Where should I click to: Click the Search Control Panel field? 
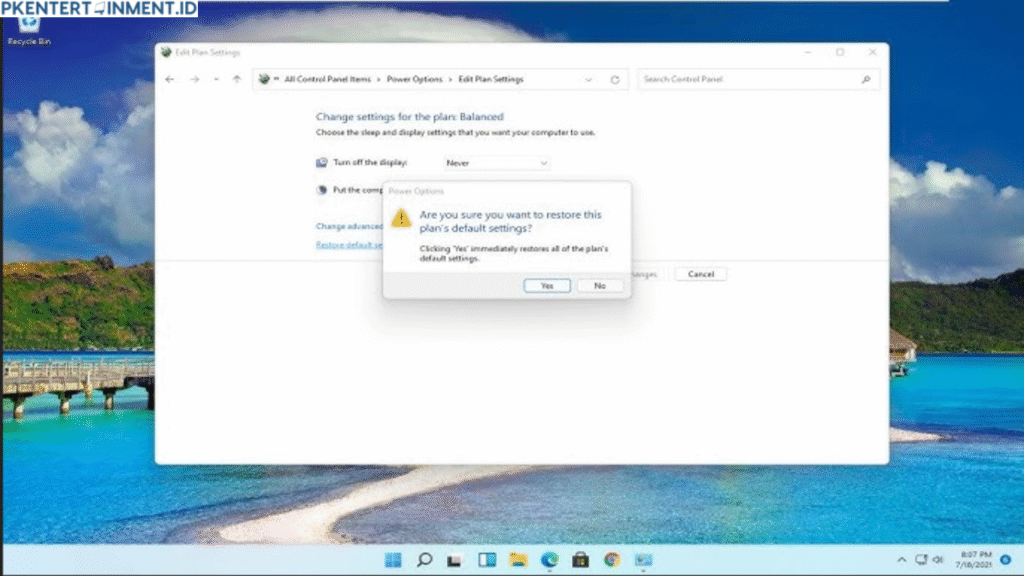point(750,79)
